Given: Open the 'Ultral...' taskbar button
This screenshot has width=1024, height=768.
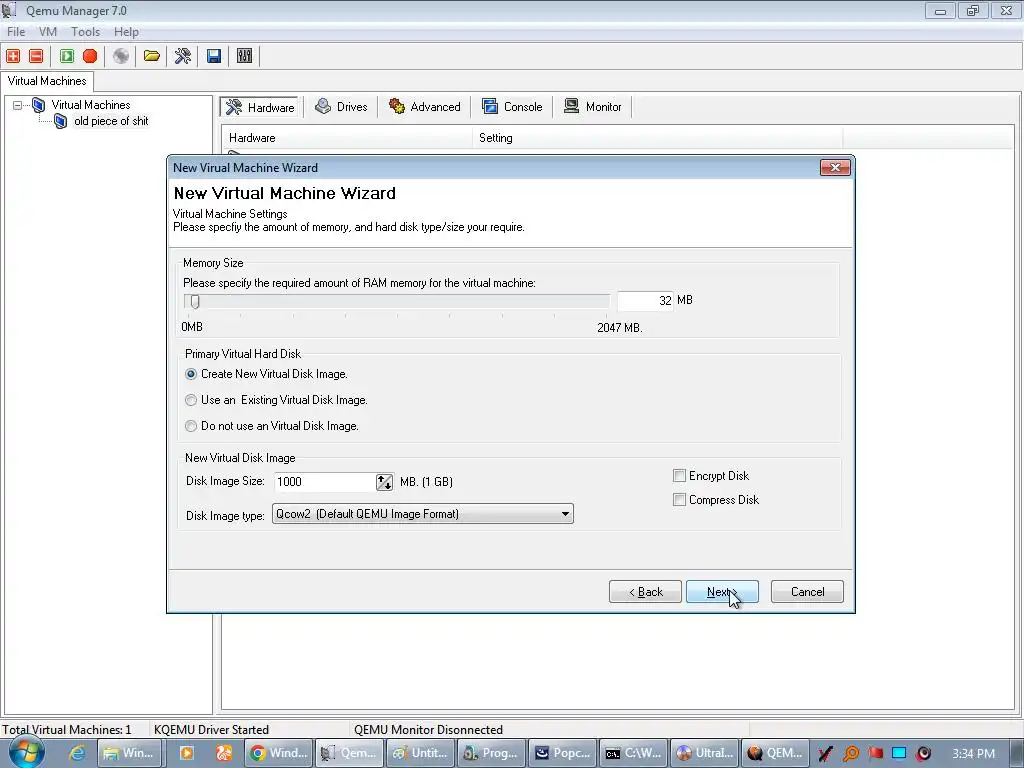Looking at the screenshot, I should (705, 753).
